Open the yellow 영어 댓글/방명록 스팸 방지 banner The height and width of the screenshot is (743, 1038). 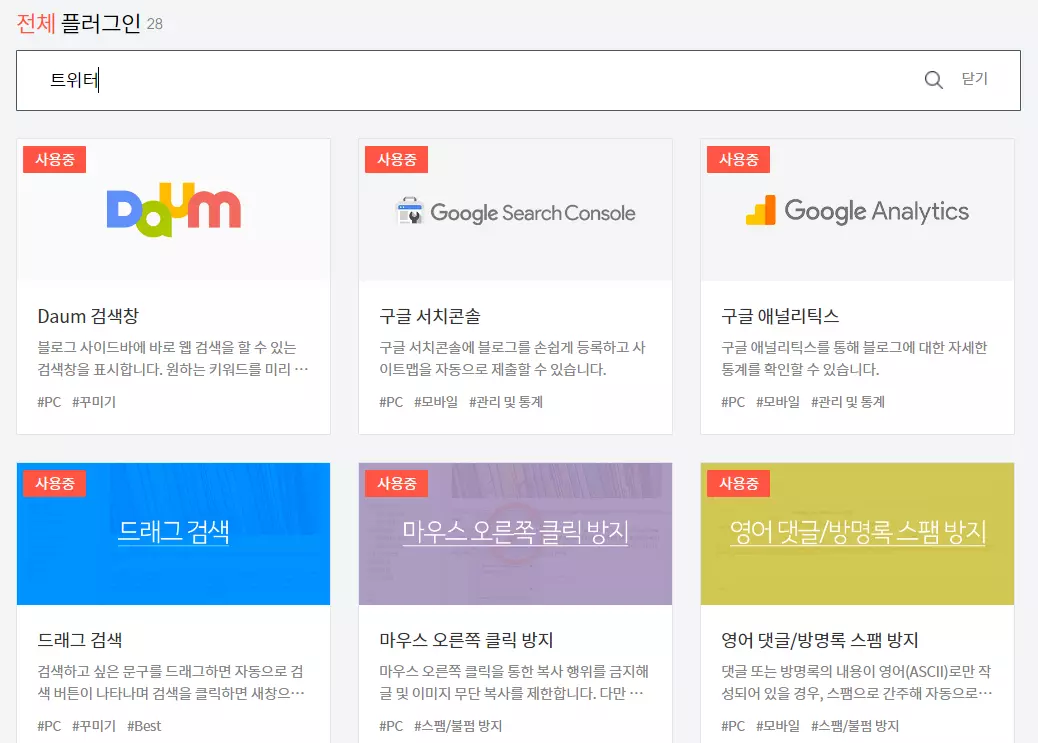857,534
